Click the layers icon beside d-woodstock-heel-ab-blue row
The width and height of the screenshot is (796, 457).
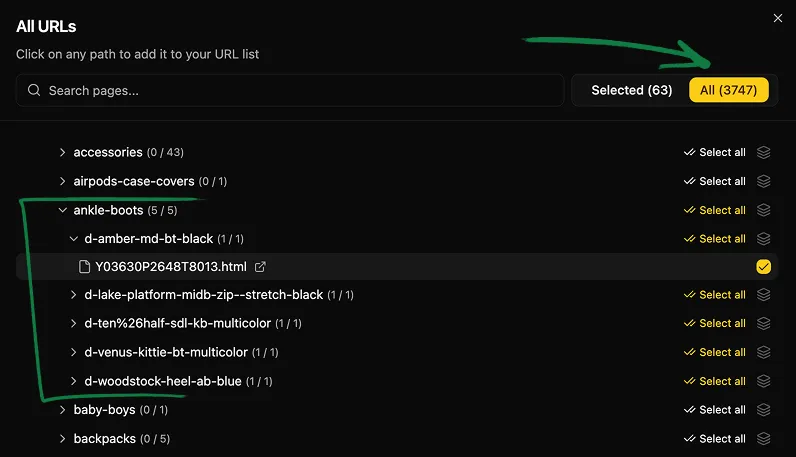[x=764, y=381]
